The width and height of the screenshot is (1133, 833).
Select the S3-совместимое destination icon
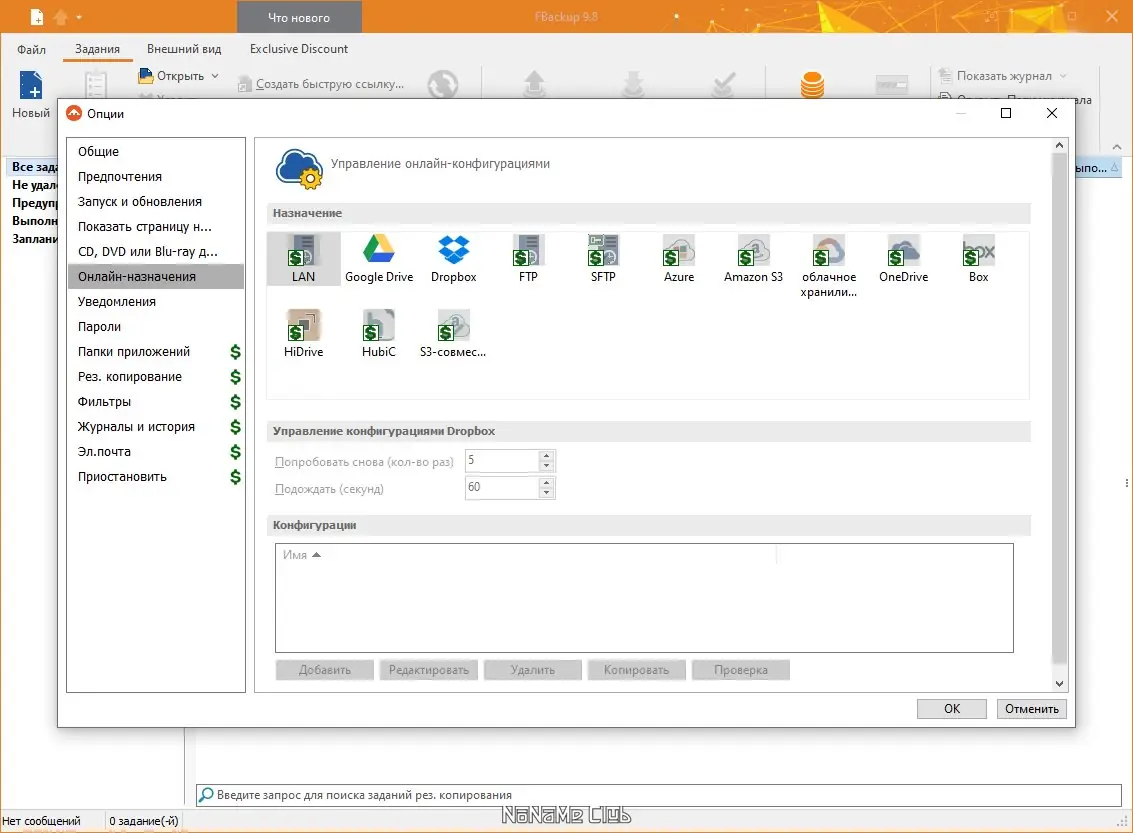[453, 334]
